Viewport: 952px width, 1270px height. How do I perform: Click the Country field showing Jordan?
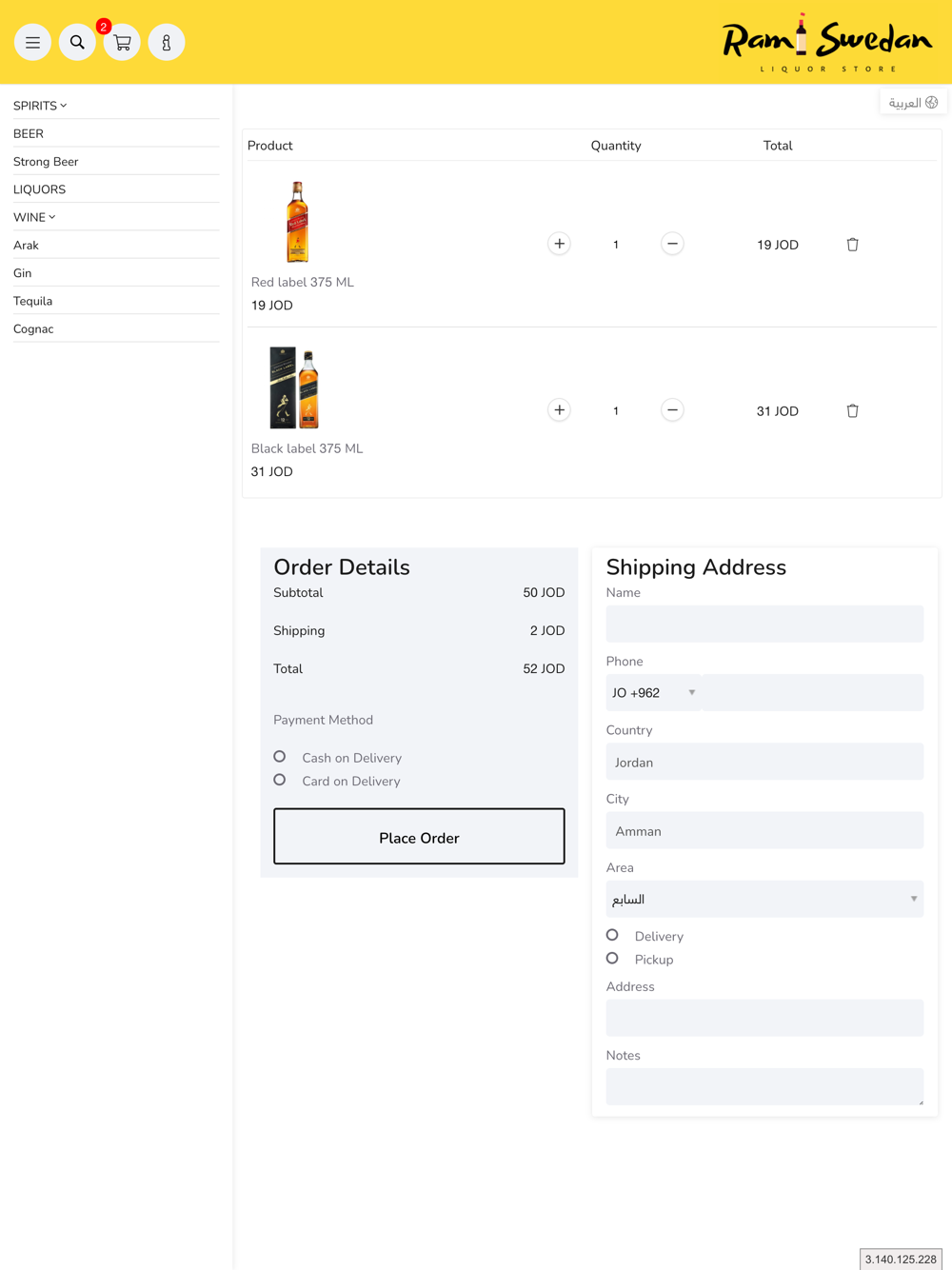click(x=764, y=762)
